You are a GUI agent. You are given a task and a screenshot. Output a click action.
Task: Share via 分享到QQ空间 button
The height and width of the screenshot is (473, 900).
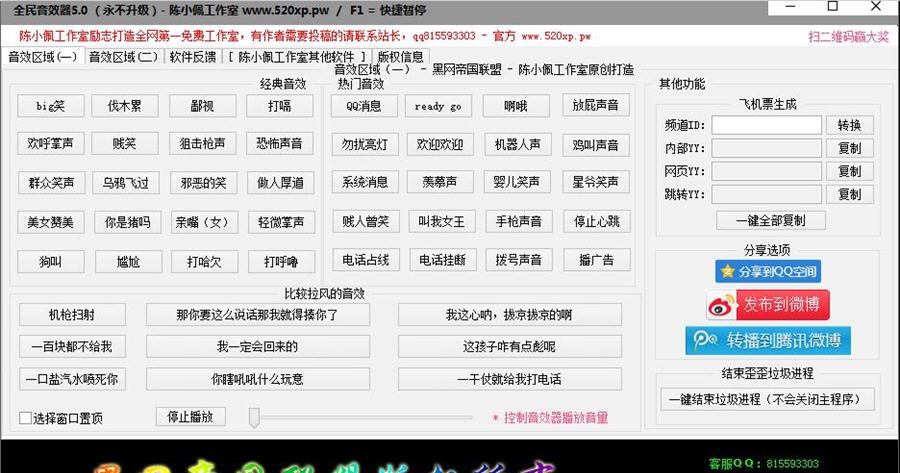point(768,272)
